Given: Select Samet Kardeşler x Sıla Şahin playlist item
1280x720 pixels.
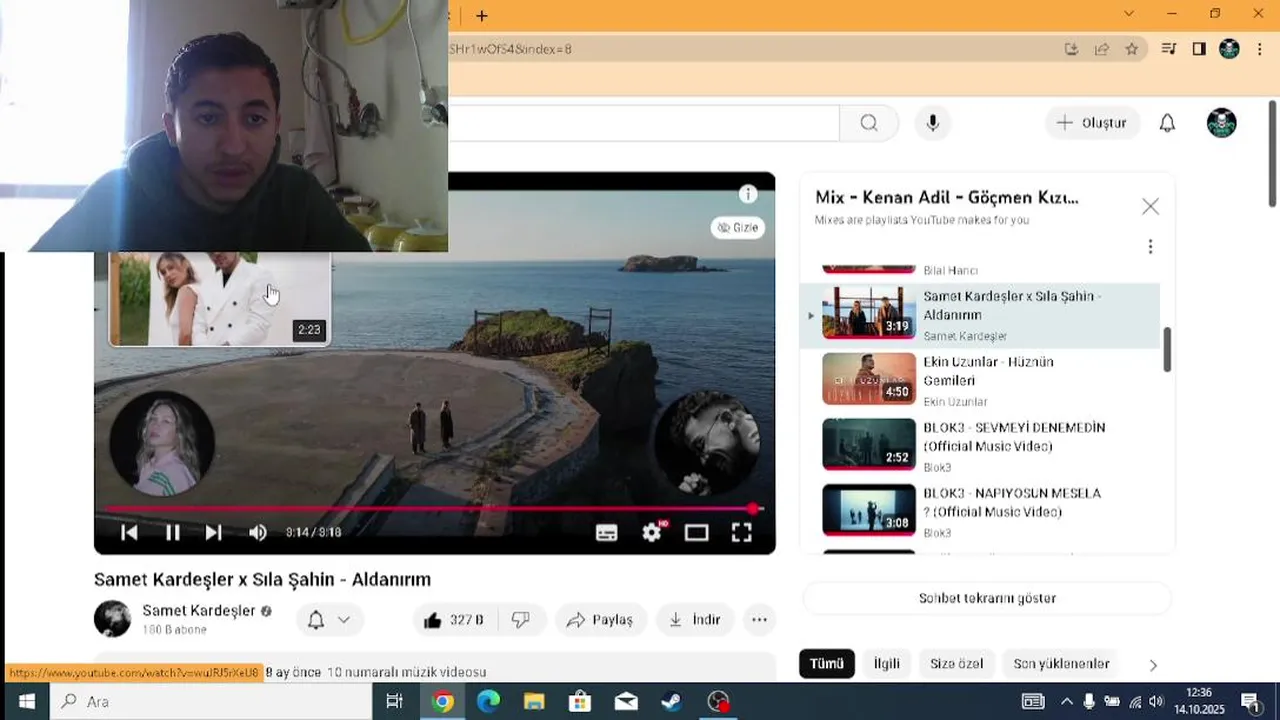Looking at the screenshot, I should click(x=980, y=315).
